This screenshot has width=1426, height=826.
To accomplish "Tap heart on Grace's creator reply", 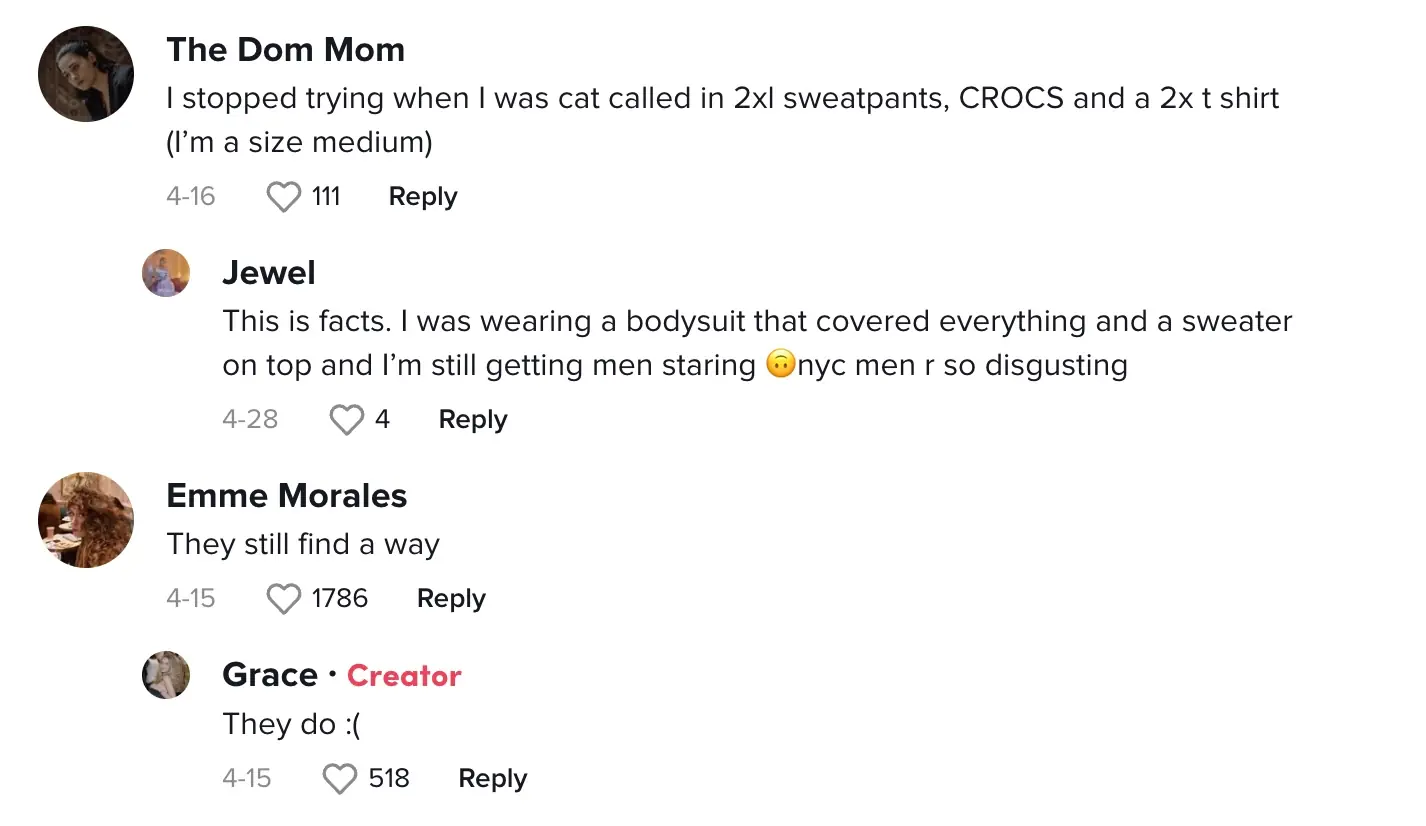I will click(x=340, y=779).
